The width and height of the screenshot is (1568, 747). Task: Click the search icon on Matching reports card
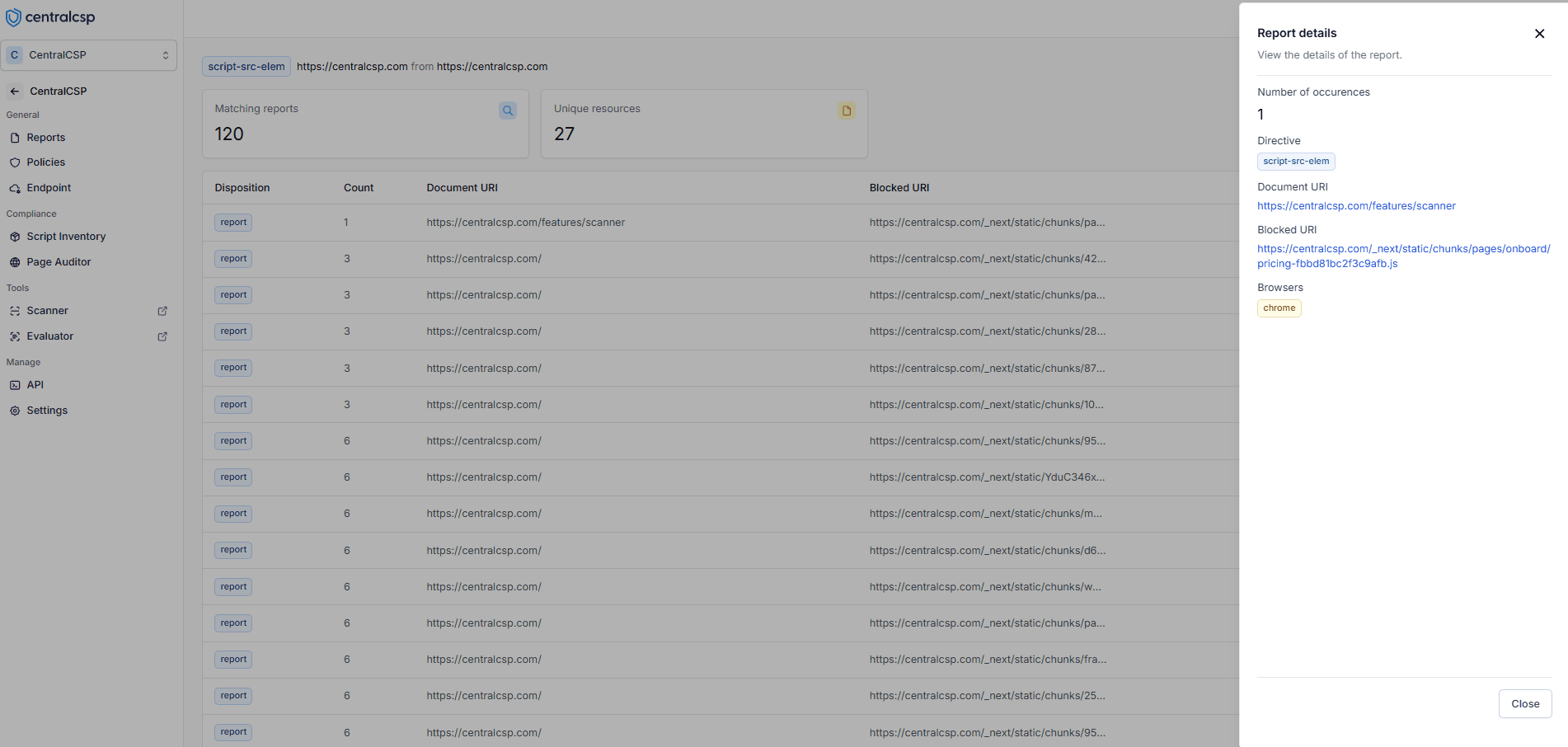tap(507, 110)
